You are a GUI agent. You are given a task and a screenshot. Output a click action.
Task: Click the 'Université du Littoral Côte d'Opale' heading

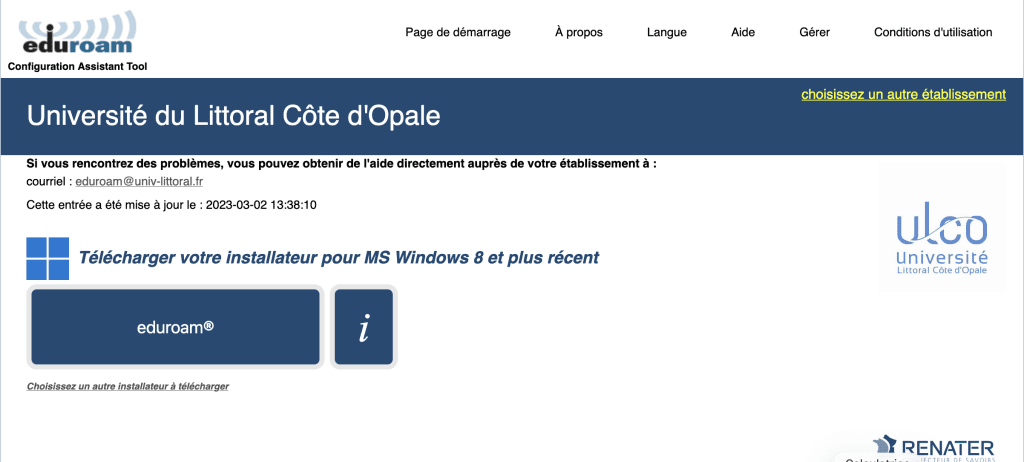233,115
